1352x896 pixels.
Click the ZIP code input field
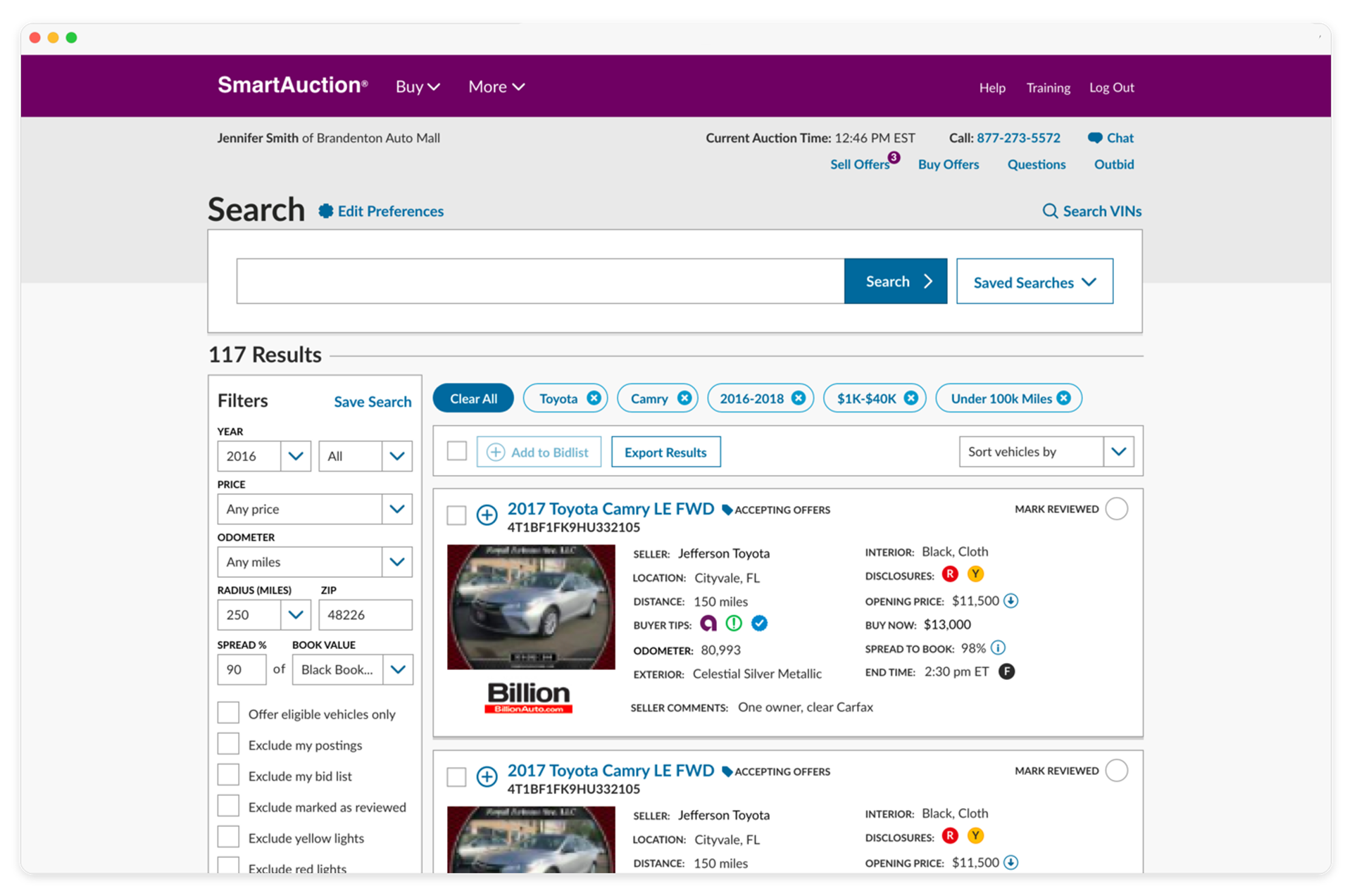pos(365,614)
